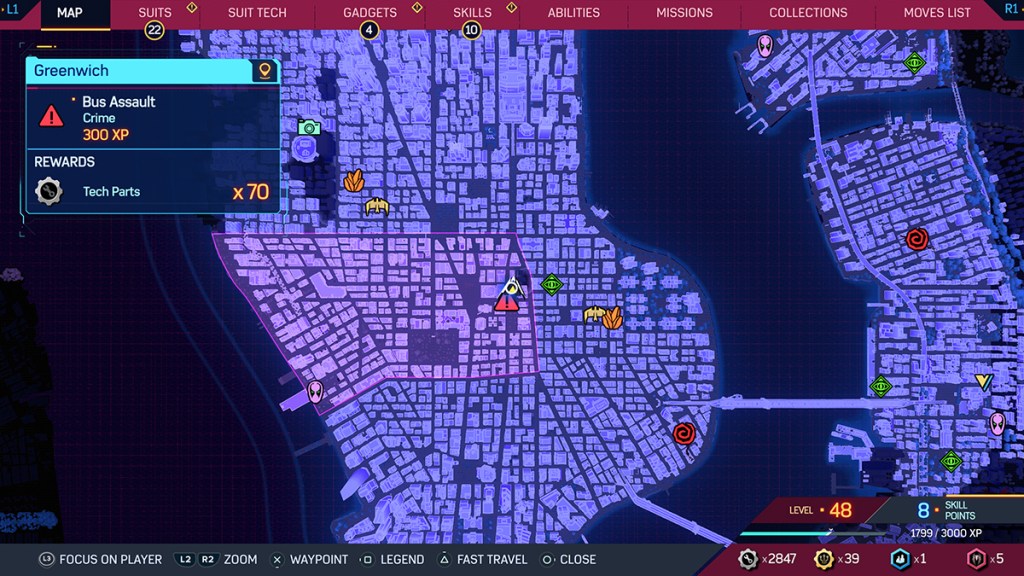
Task: Click the pink spider mask on the Greenwich waterfront
Action: pos(315,392)
